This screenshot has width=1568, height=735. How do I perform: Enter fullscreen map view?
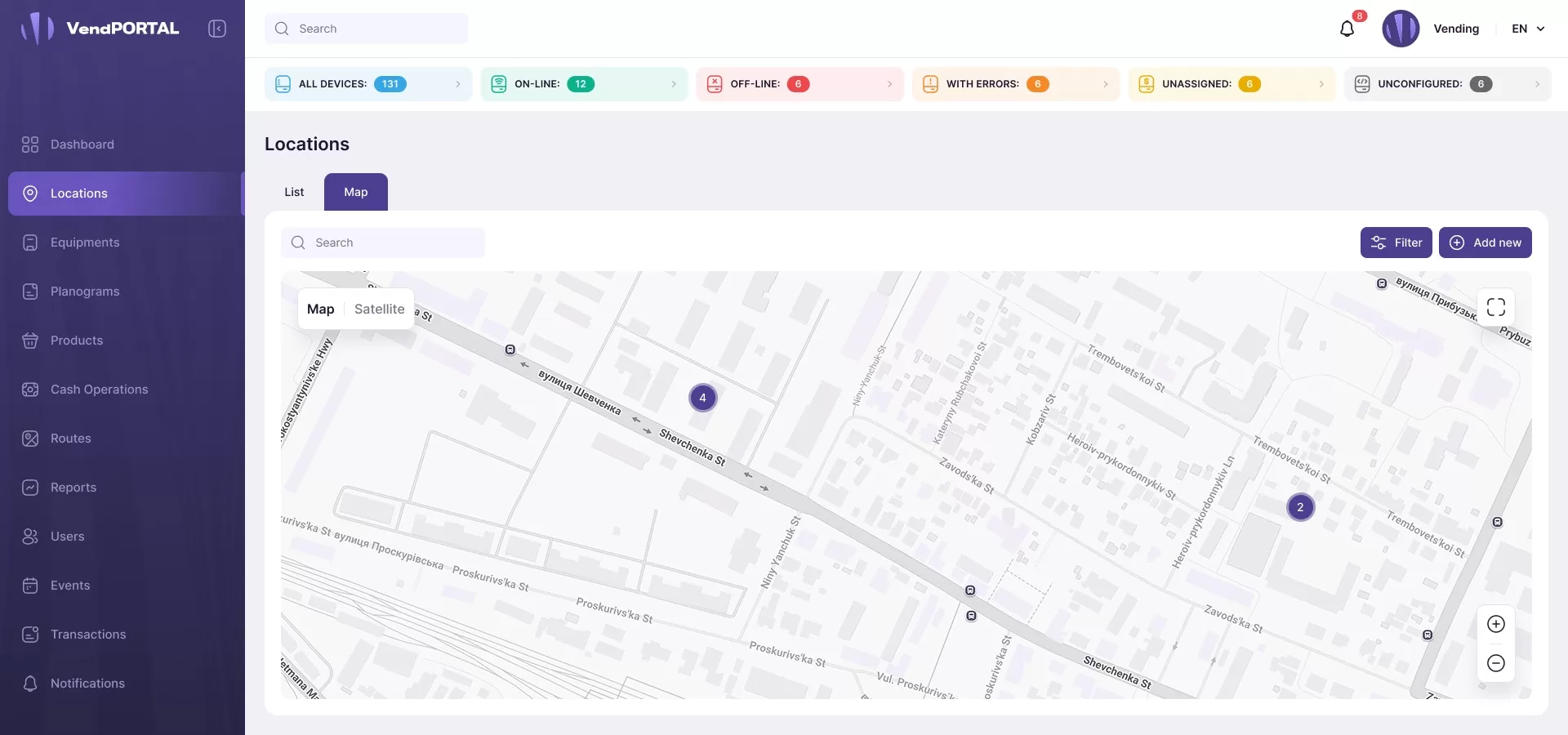(x=1495, y=307)
